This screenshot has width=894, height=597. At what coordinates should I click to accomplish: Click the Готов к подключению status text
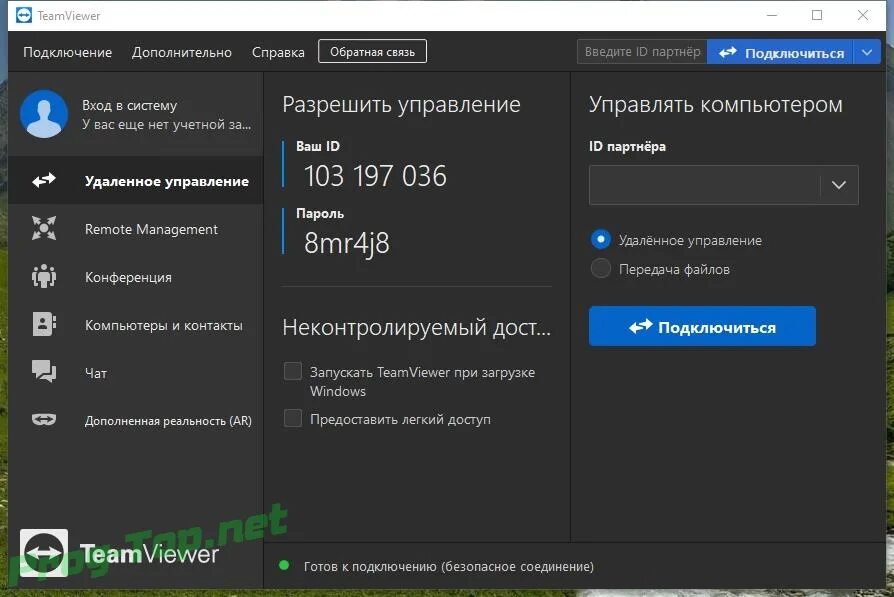[x=449, y=566]
